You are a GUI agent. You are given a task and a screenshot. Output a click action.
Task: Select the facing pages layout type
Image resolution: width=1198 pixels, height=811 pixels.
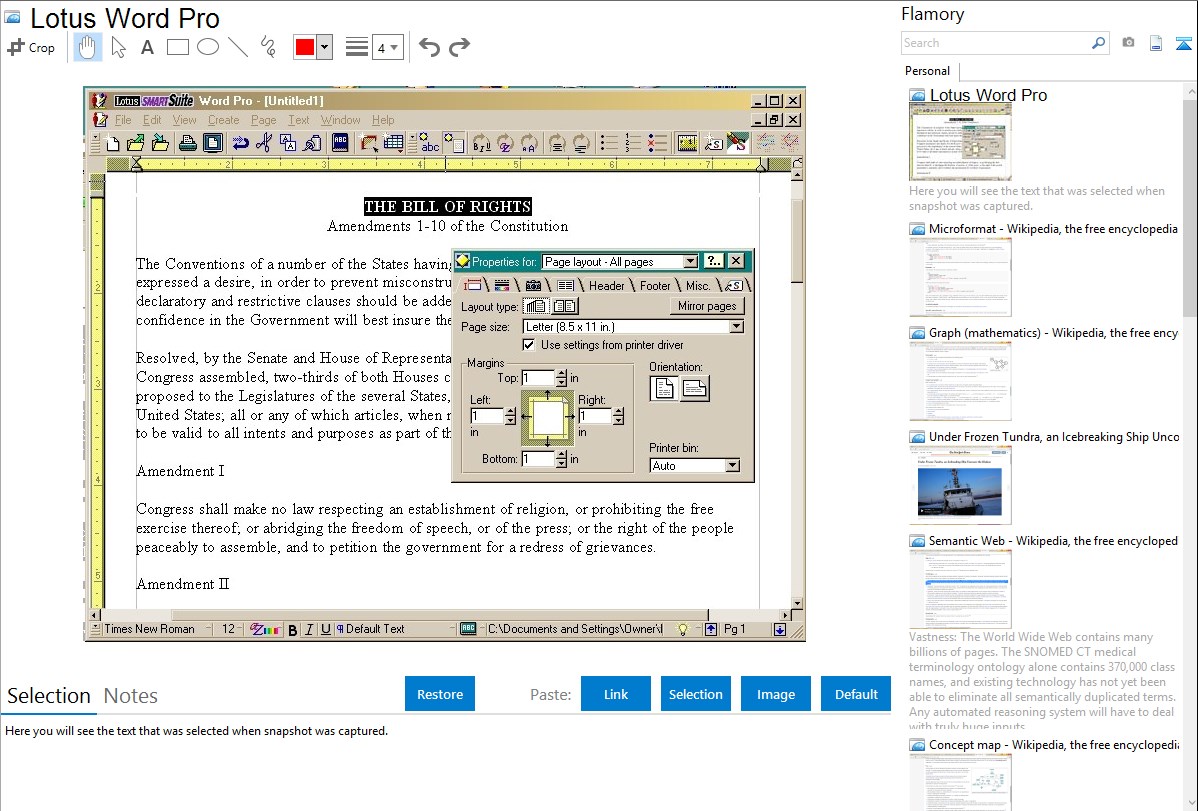(565, 307)
